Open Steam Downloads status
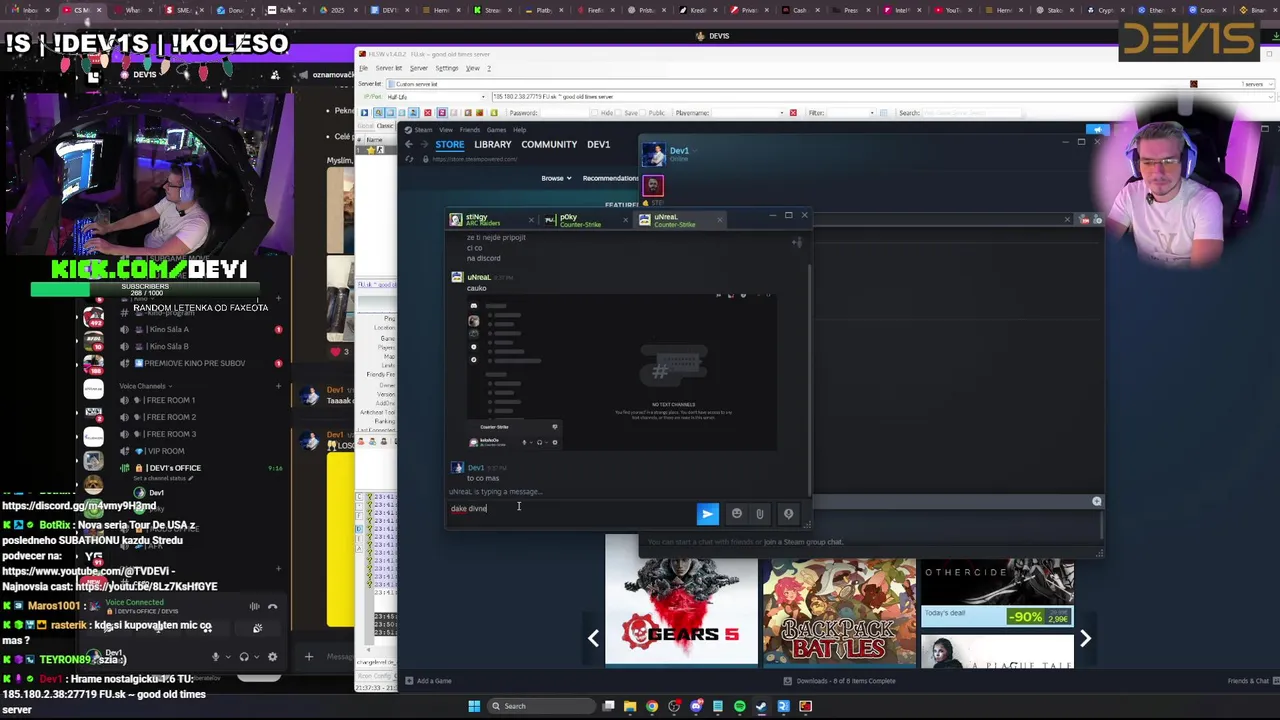The image size is (1280, 720). [x=839, y=681]
